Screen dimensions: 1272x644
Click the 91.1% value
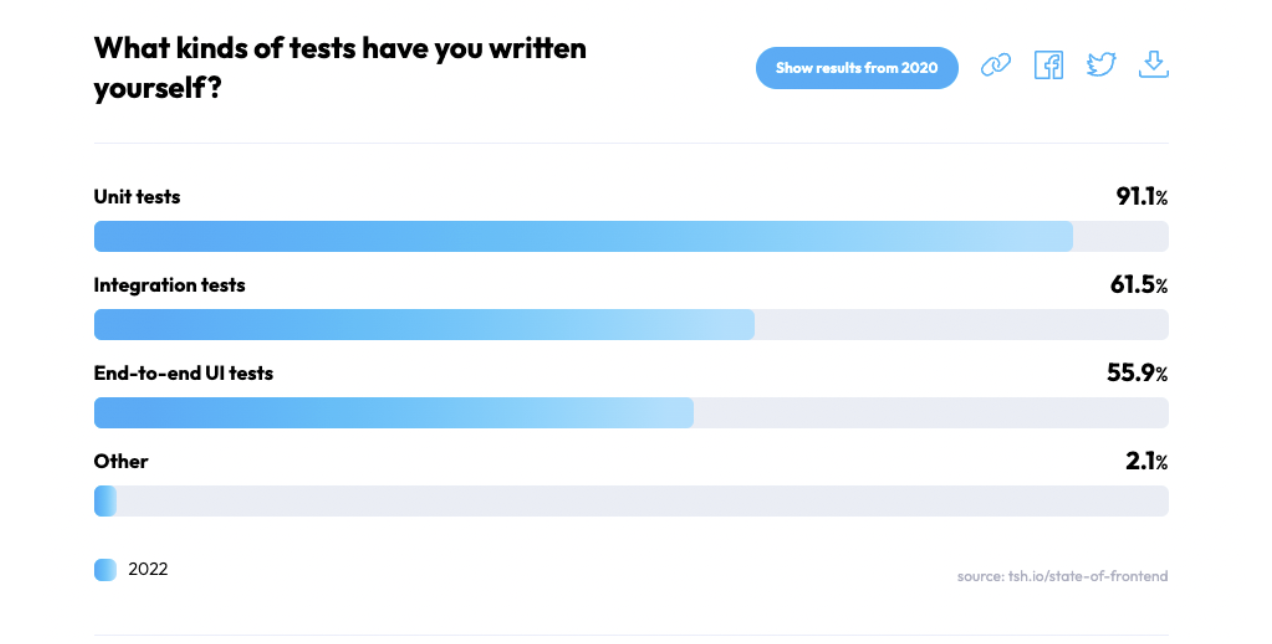1142,197
